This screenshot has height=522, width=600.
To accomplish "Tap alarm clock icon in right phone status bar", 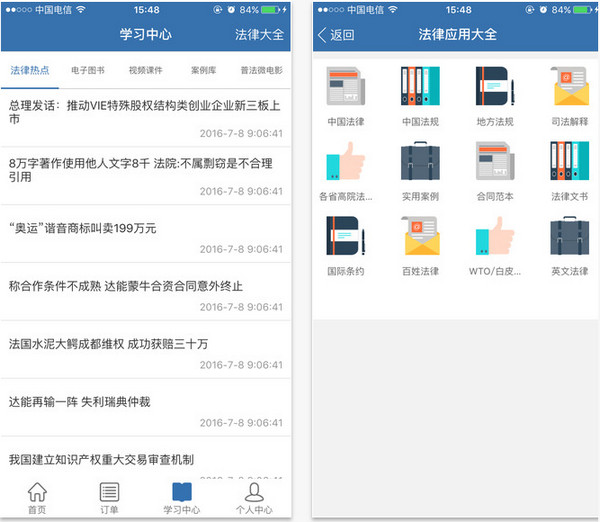I will coord(543,10).
